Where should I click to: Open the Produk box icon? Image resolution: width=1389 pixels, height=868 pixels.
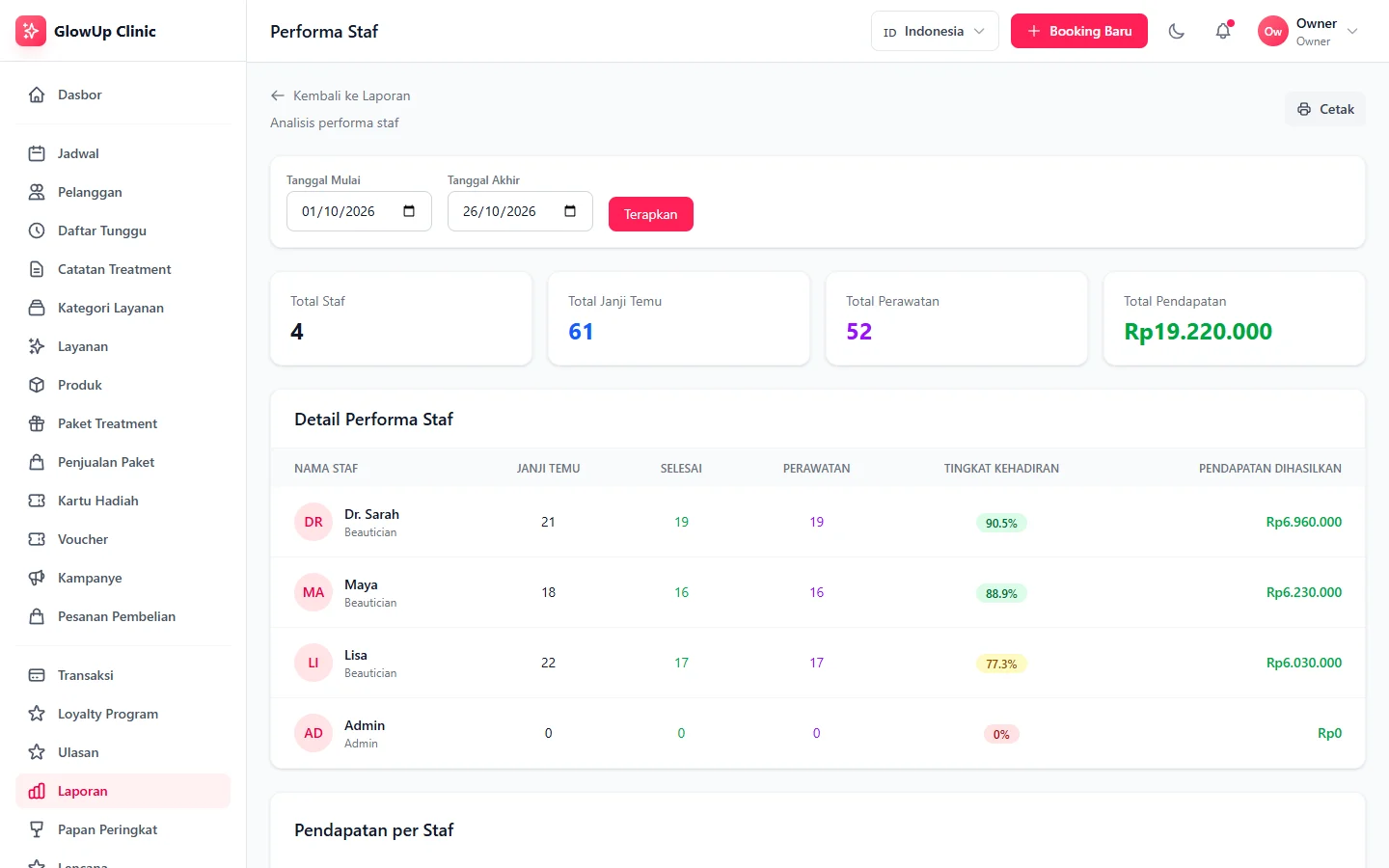click(x=37, y=385)
